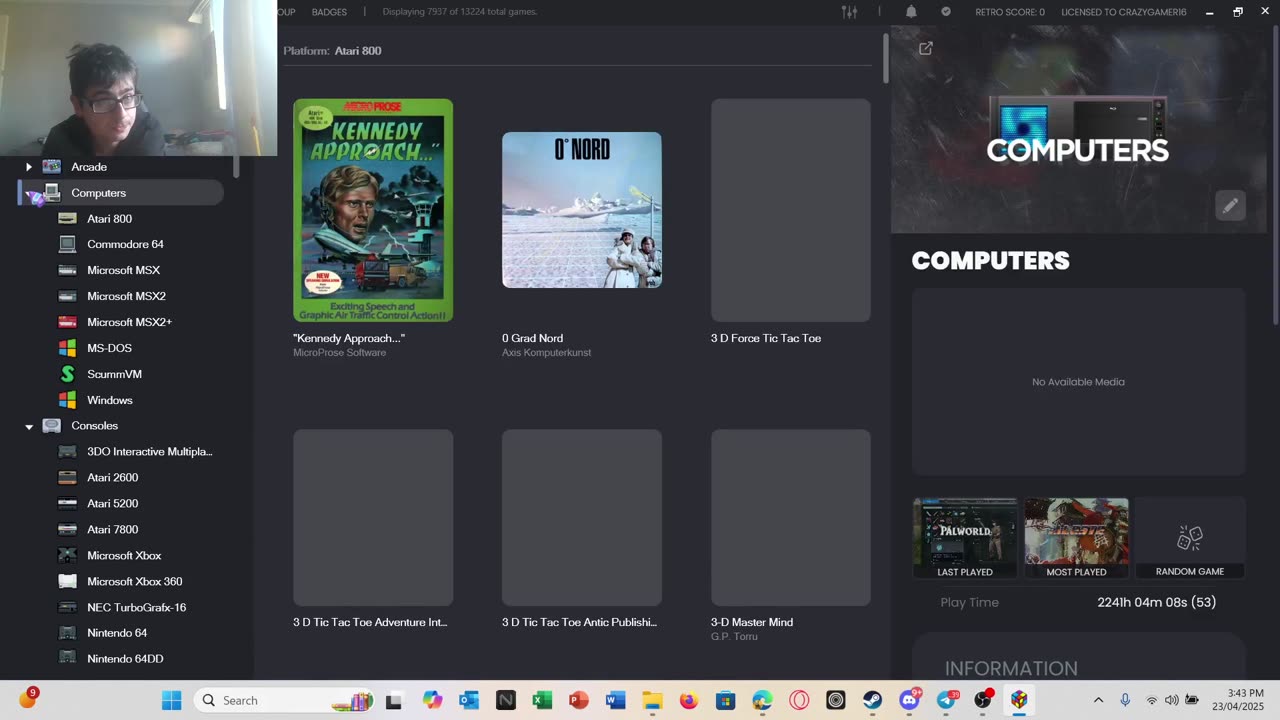Click the Nintendo 64 console icon
This screenshot has height=720, width=1280.
67,633
